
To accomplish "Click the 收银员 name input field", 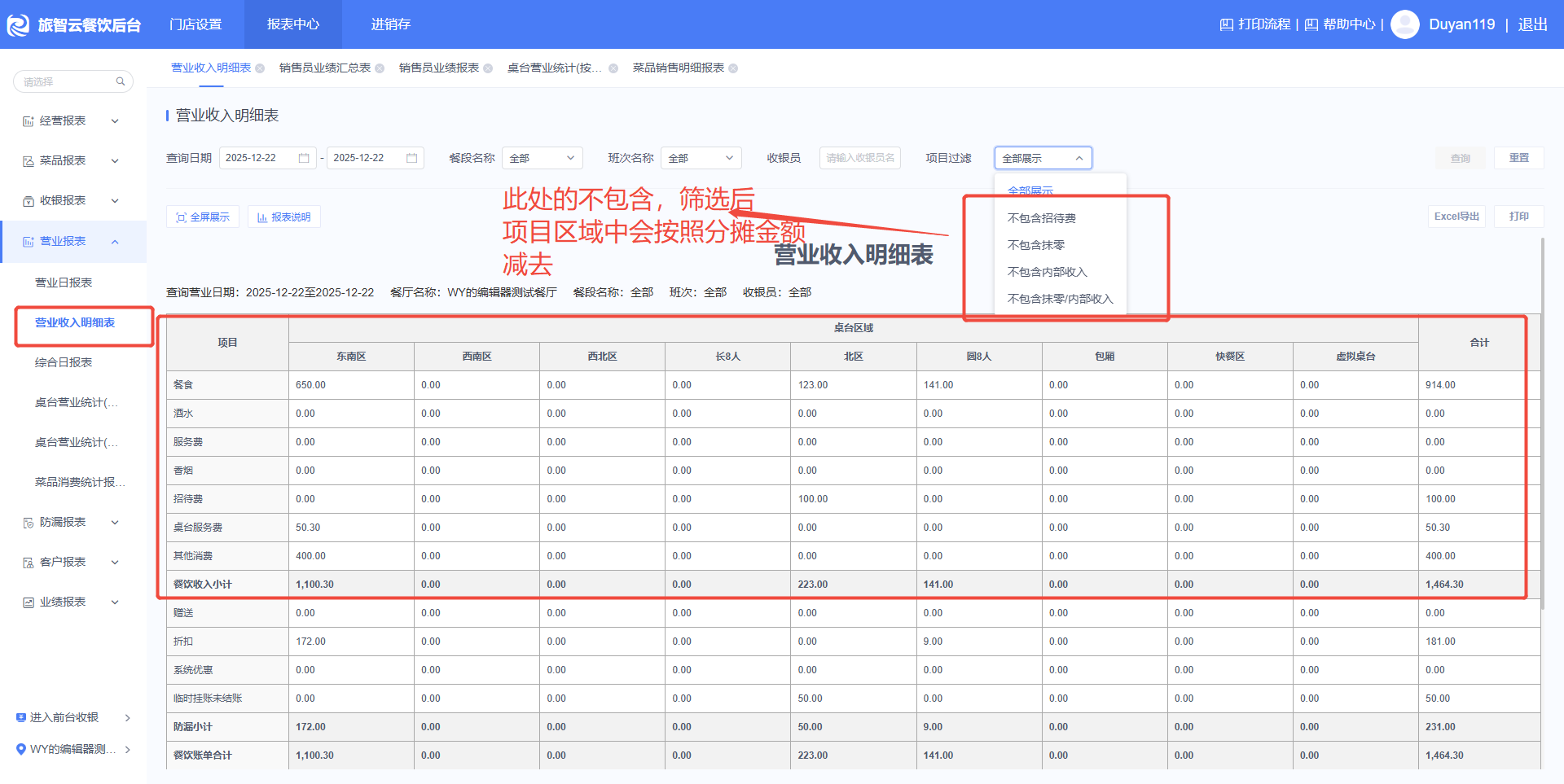I will (x=859, y=158).
